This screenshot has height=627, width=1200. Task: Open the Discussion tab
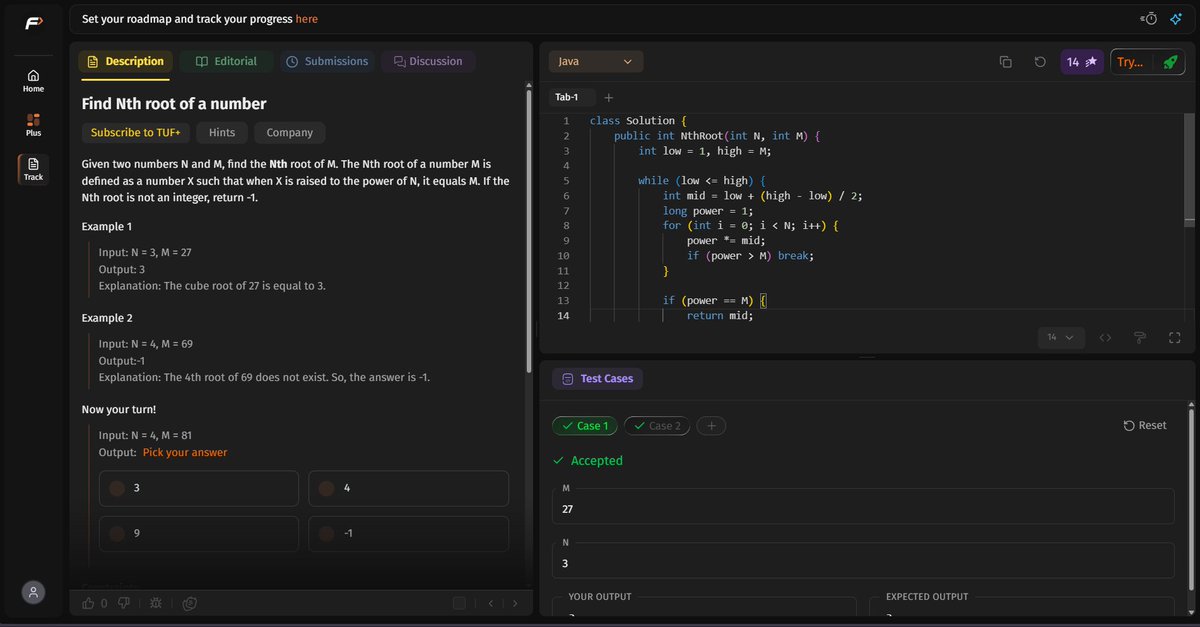[428, 62]
